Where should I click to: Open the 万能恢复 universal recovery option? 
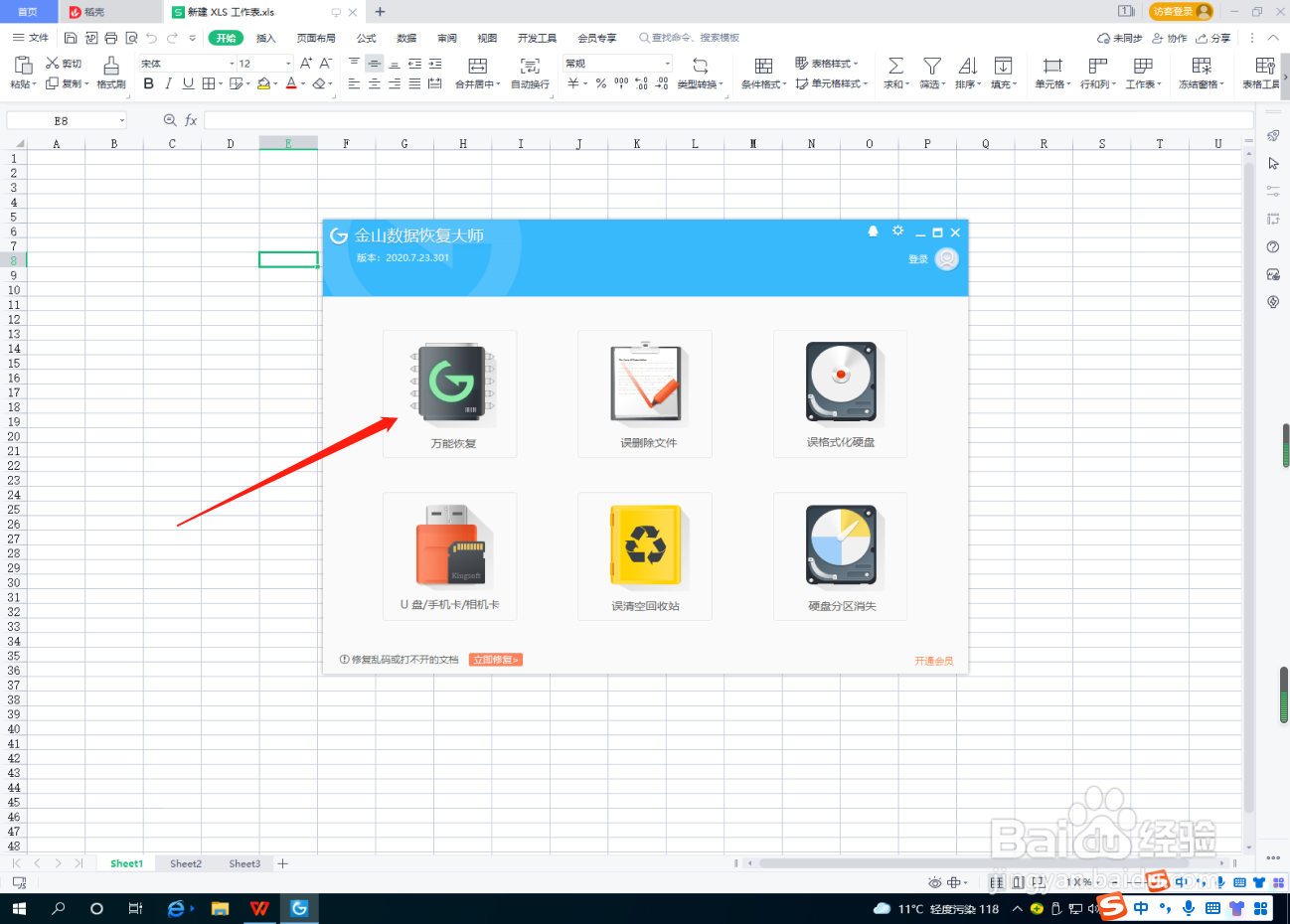pos(450,393)
